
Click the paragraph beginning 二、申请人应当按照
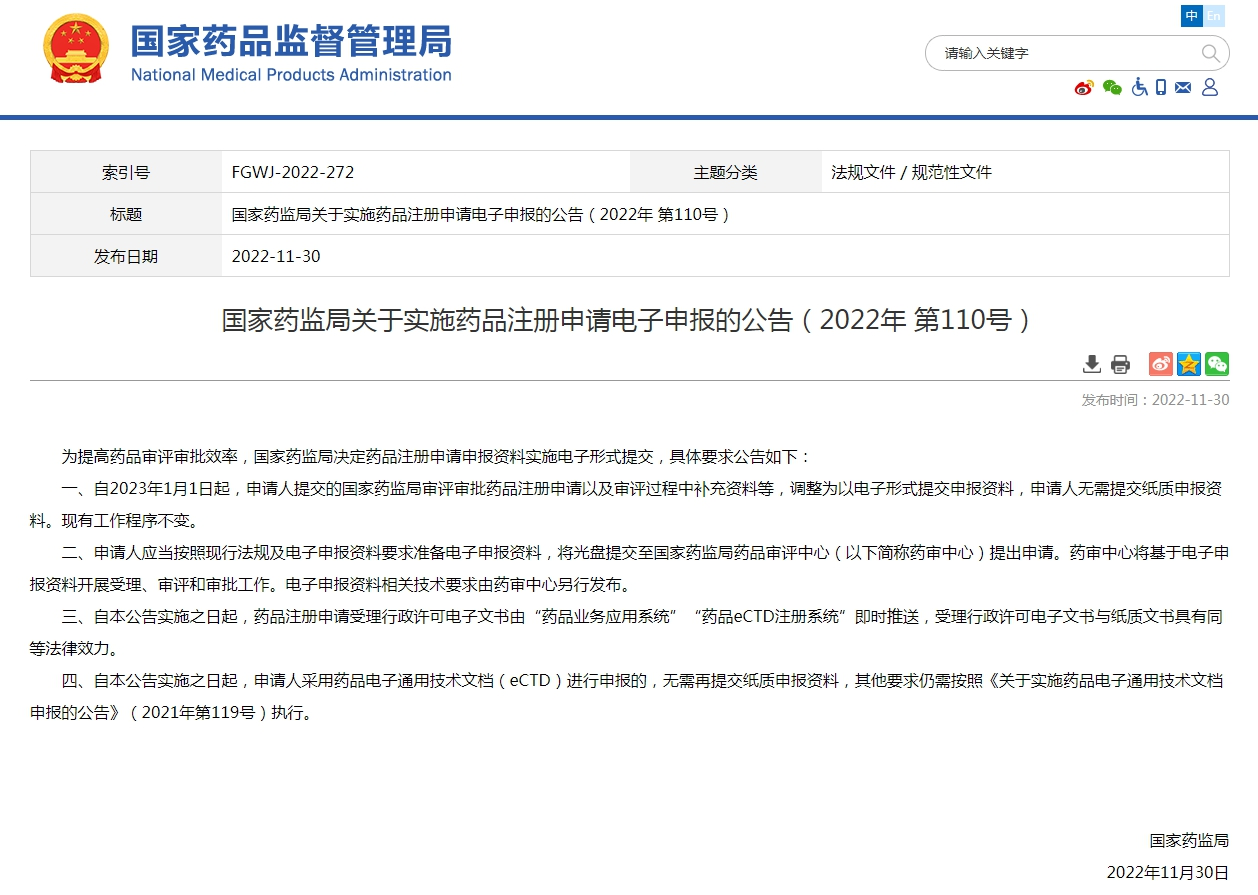point(629,568)
